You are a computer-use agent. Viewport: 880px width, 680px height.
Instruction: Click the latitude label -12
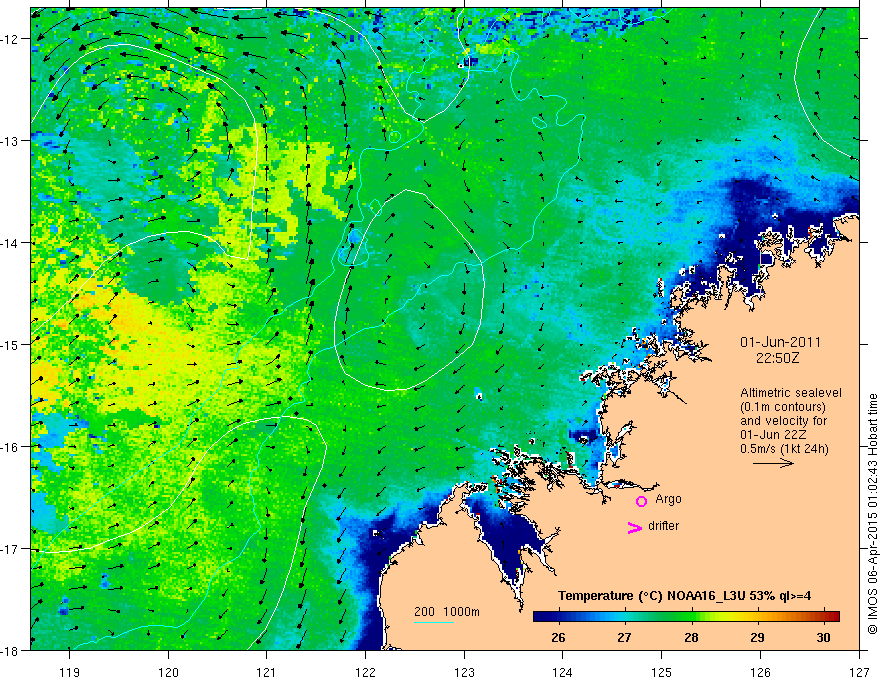[x=11, y=39]
